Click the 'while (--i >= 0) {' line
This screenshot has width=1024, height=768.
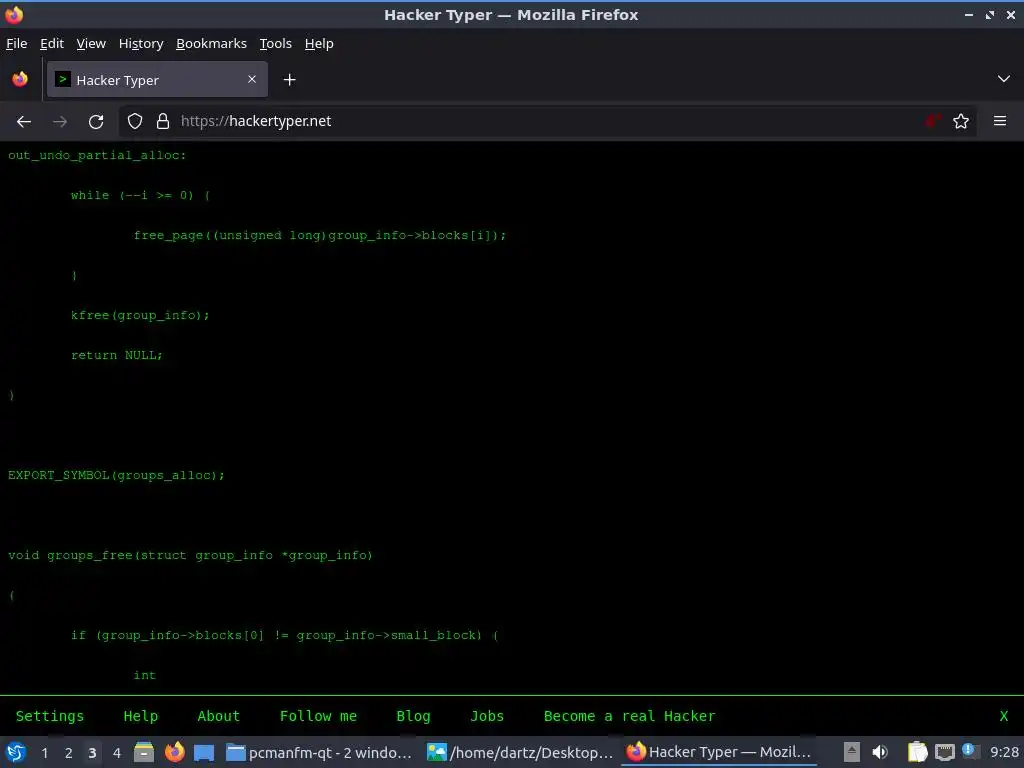coord(140,195)
